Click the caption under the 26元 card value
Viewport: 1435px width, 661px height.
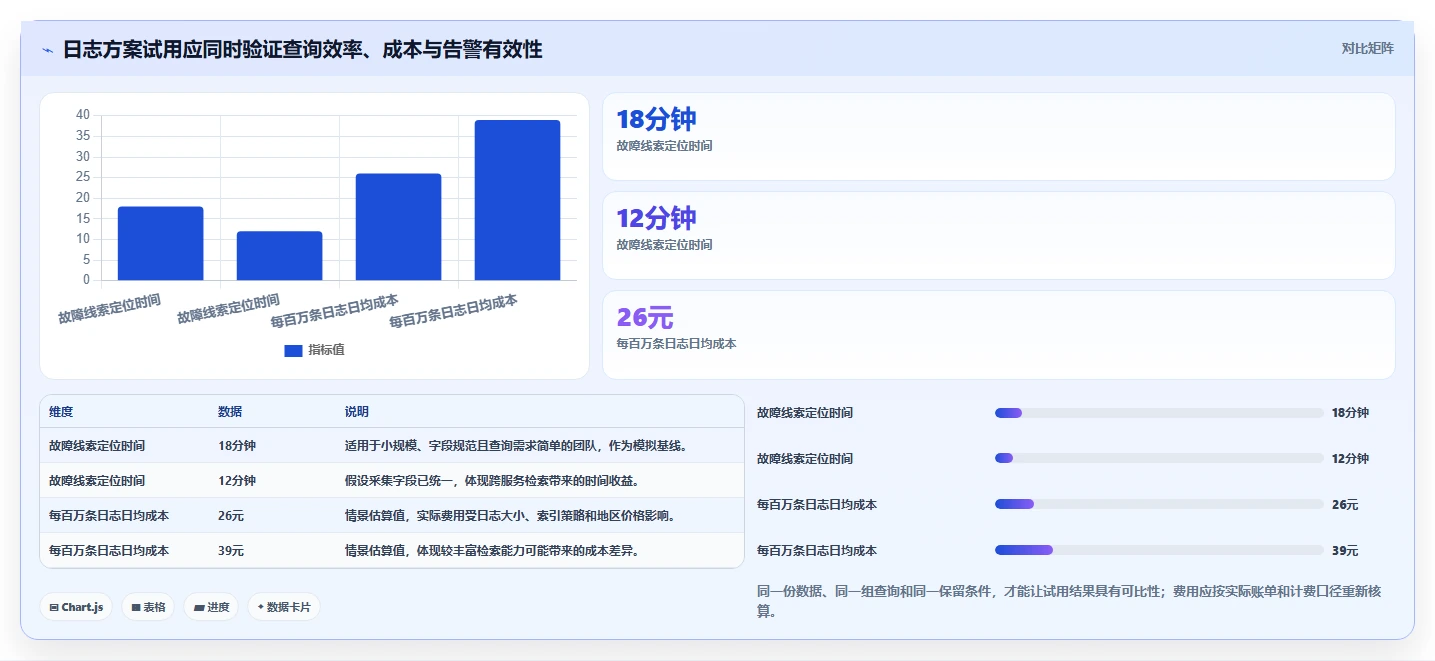pos(676,343)
